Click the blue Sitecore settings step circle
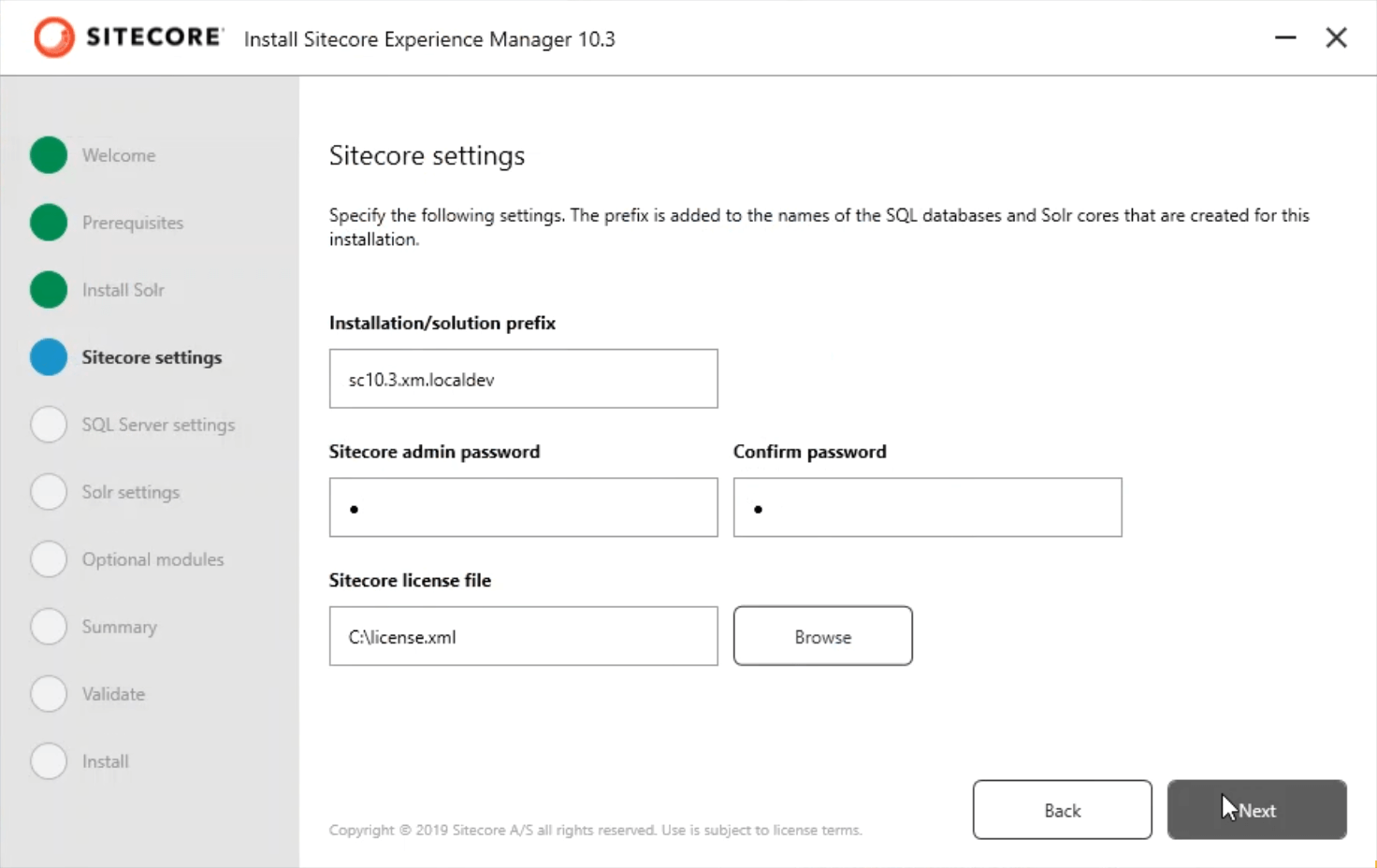Viewport: 1377px width, 868px height. click(x=49, y=357)
